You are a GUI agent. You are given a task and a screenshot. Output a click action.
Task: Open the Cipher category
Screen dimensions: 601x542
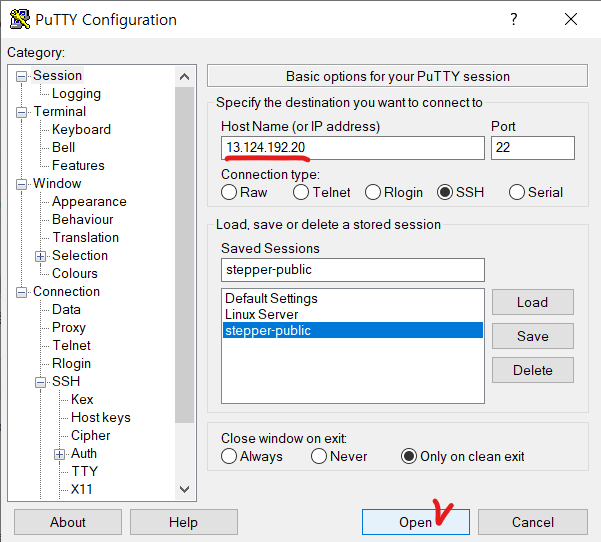tap(90, 436)
